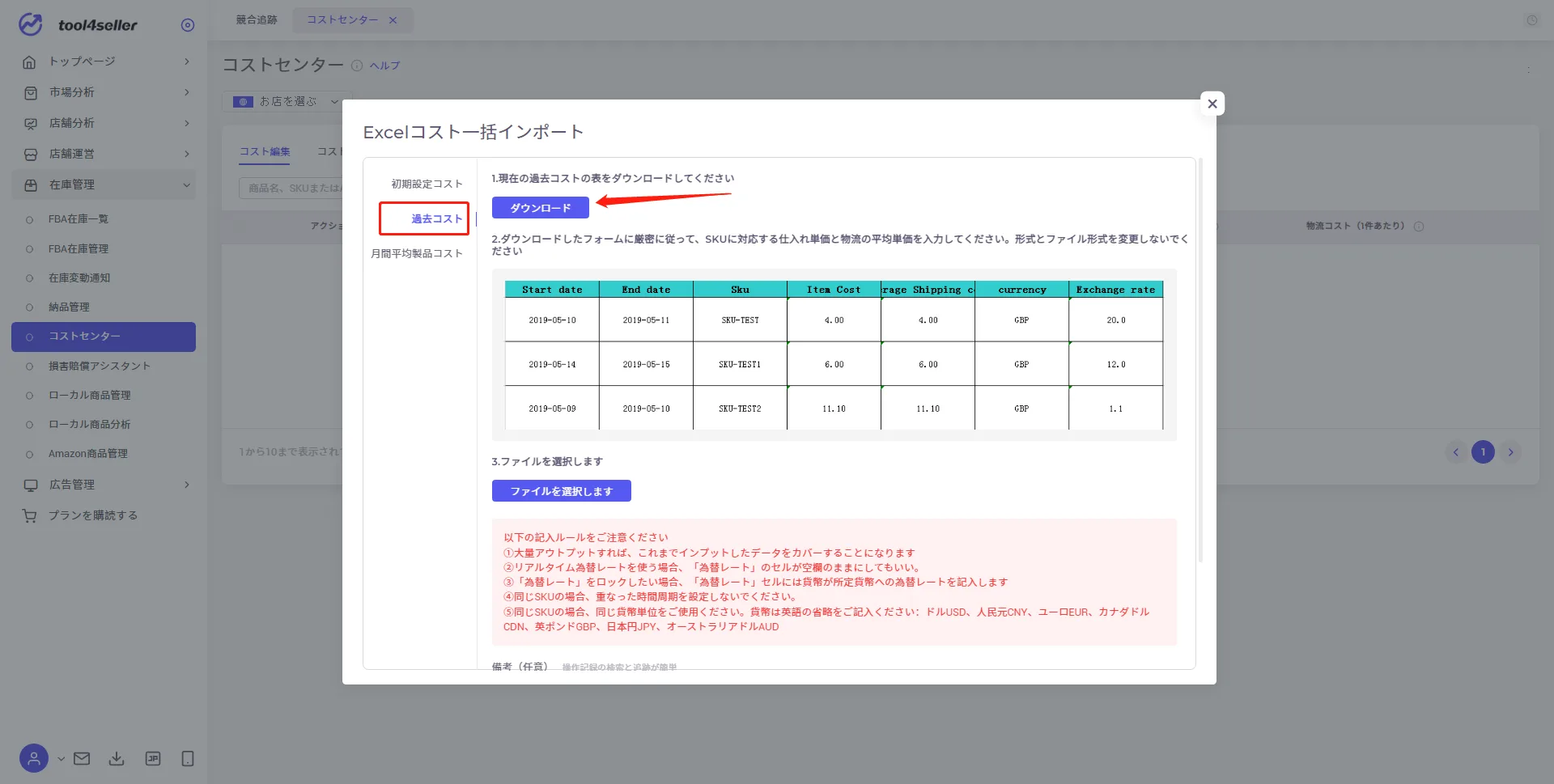Click the shopping cart icon for プランを購読する

click(30, 515)
